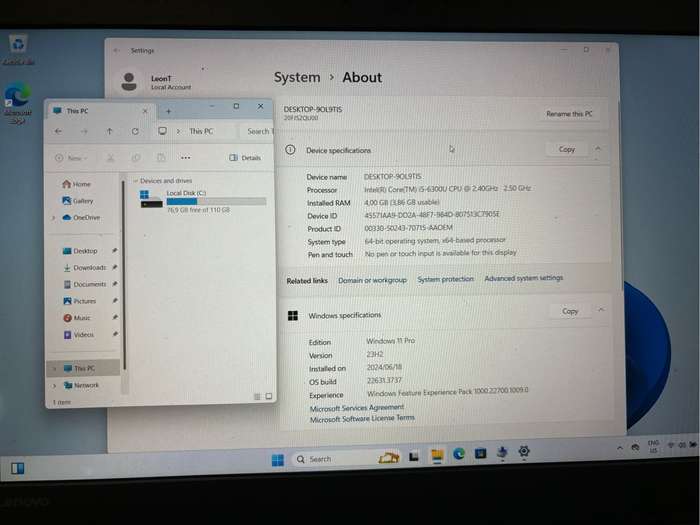The image size is (700, 525).
Task: Switch to details list view in Explorer
Action: [257, 396]
